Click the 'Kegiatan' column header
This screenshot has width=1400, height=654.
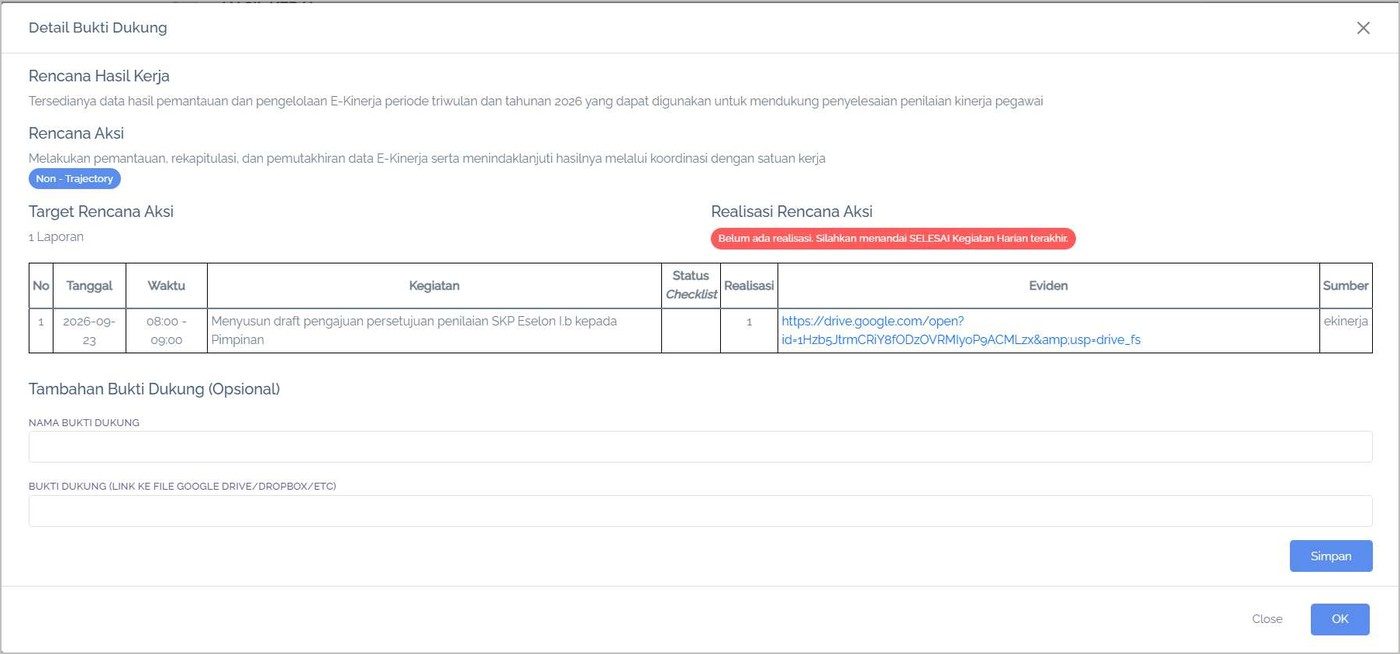point(434,286)
